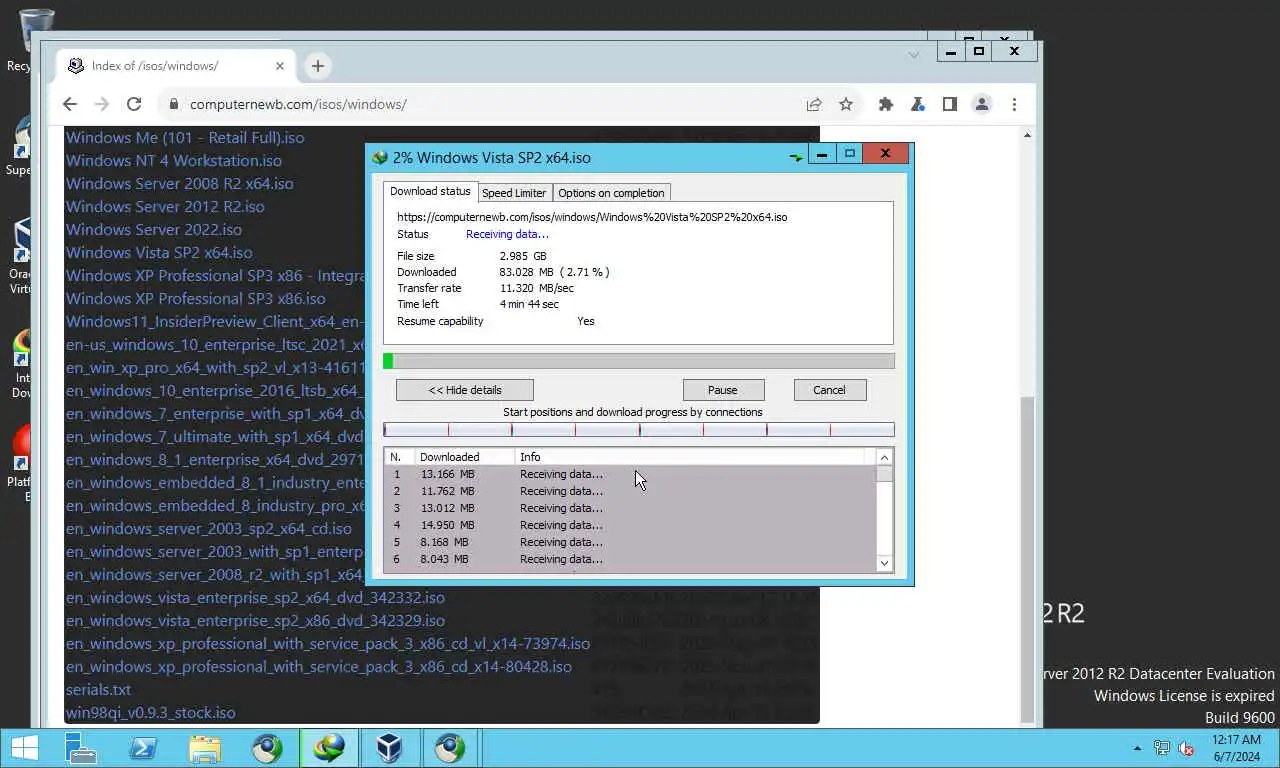This screenshot has height=768, width=1280.
Task: Open Chrome extensions puzzle icon
Action: 885,104
